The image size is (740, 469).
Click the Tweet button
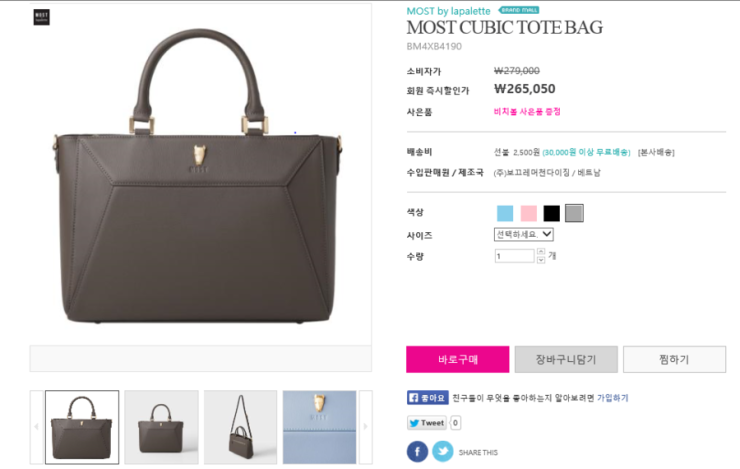(427, 423)
